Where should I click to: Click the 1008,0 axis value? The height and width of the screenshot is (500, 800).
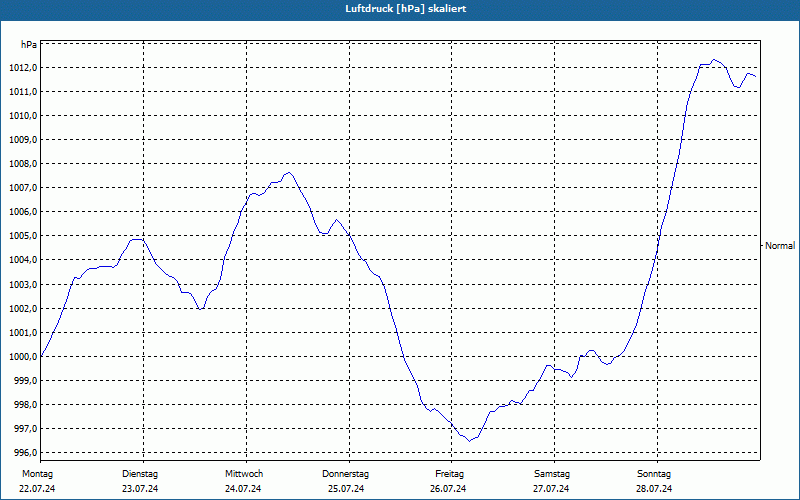click(x=23, y=164)
